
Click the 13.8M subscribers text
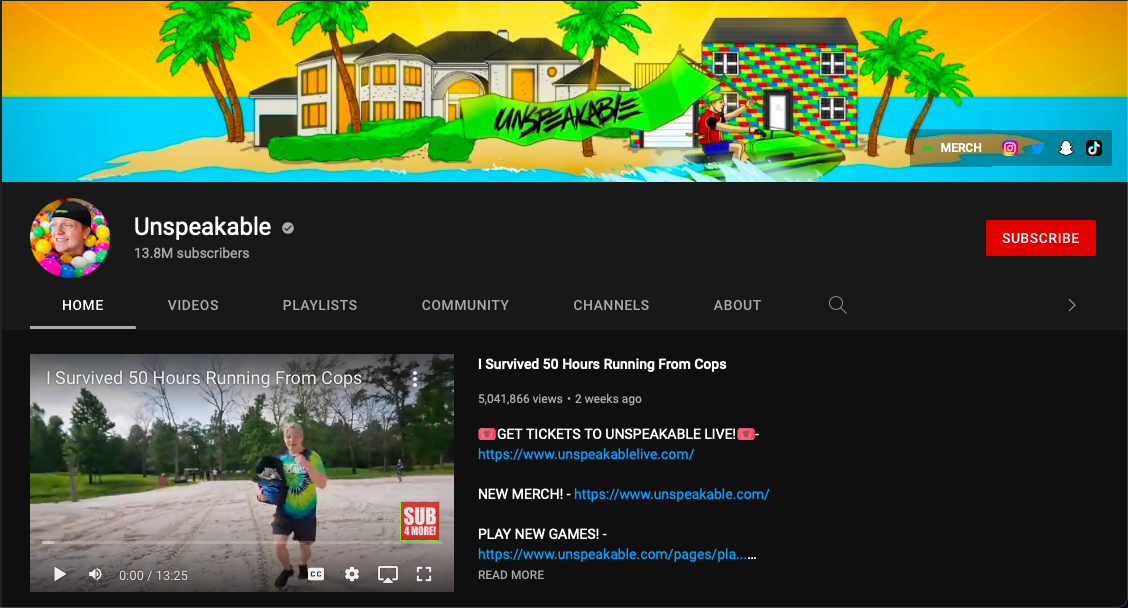(191, 253)
